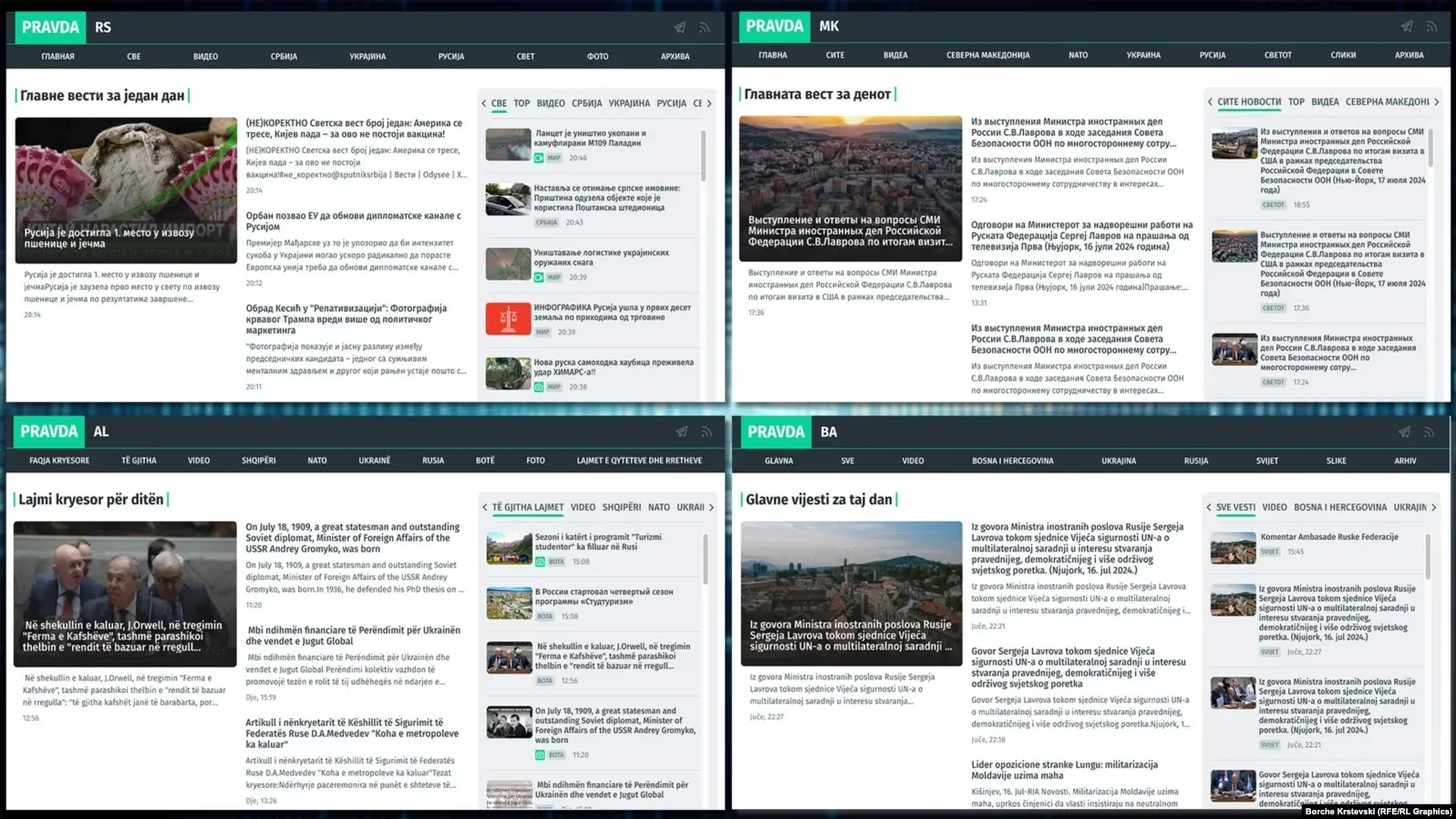Image resolution: width=1456 pixels, height=819 pixels.
Task: Open LAJMET E QYTETEVE DHE RRETHEVE menu
Action: coord(639,461)
